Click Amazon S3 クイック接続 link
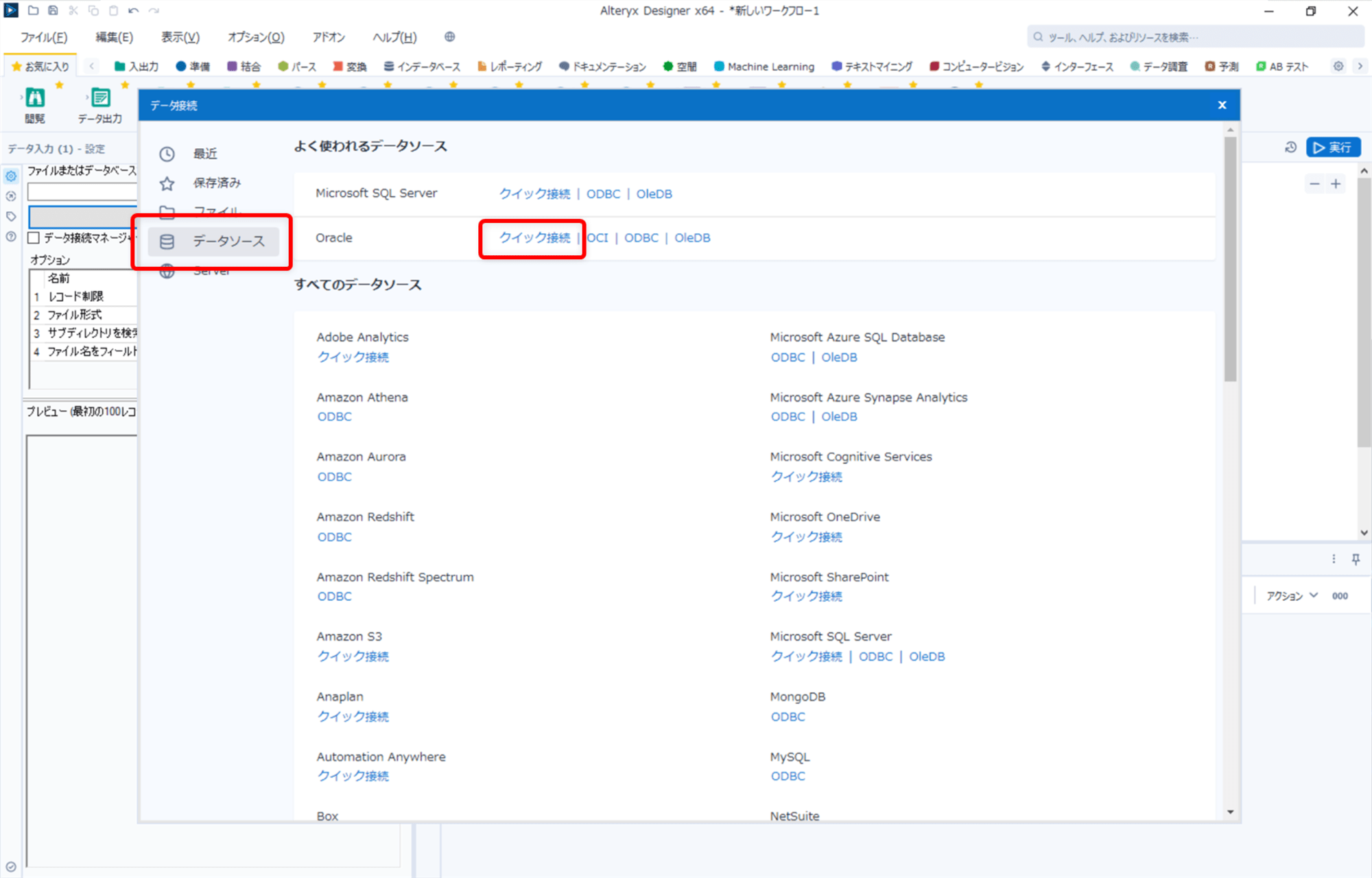This screenshot has width=1372, height=878. pyautogui.click(x=353, y=656)
